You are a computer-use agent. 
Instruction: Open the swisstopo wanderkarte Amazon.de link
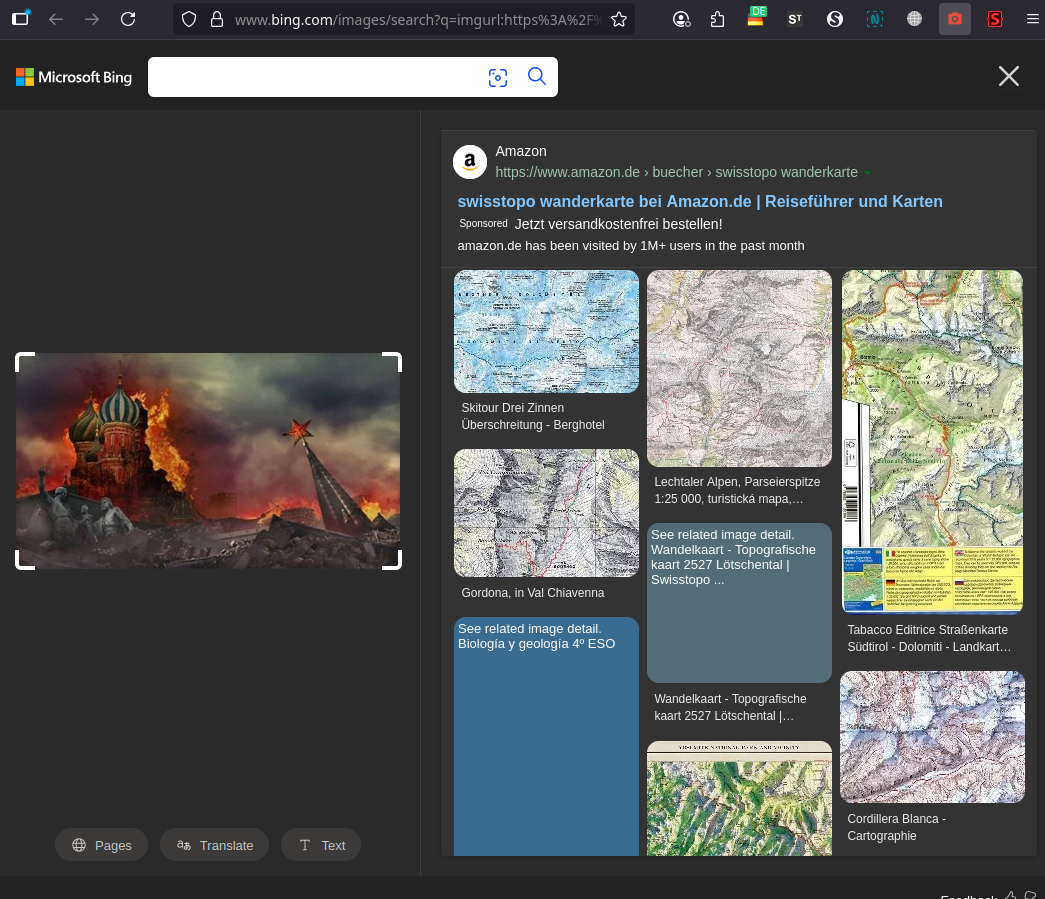point(699,201)
